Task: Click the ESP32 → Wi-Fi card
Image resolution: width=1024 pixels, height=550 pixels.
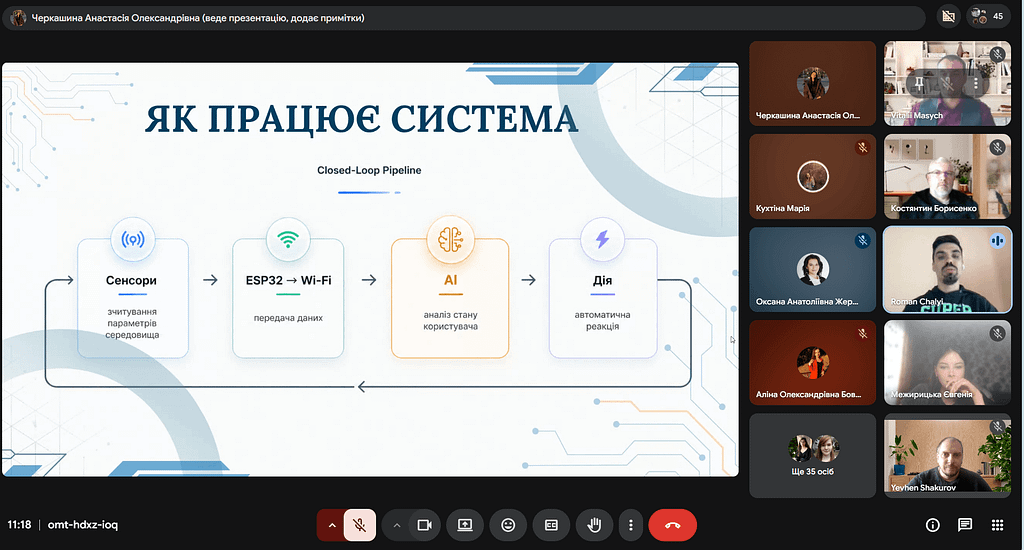Action: [288, 298]
